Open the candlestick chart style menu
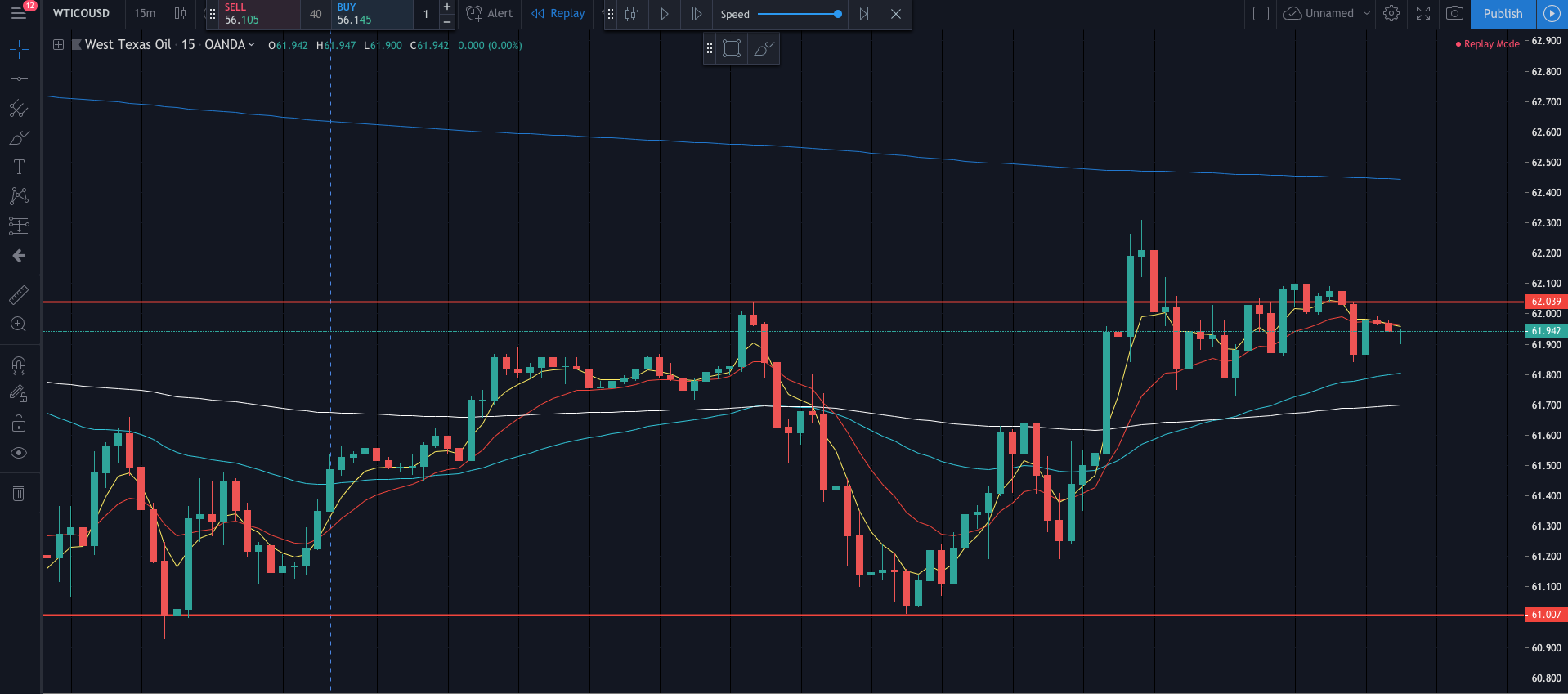Screen dimensions: 1568x694 click(180, 13)
